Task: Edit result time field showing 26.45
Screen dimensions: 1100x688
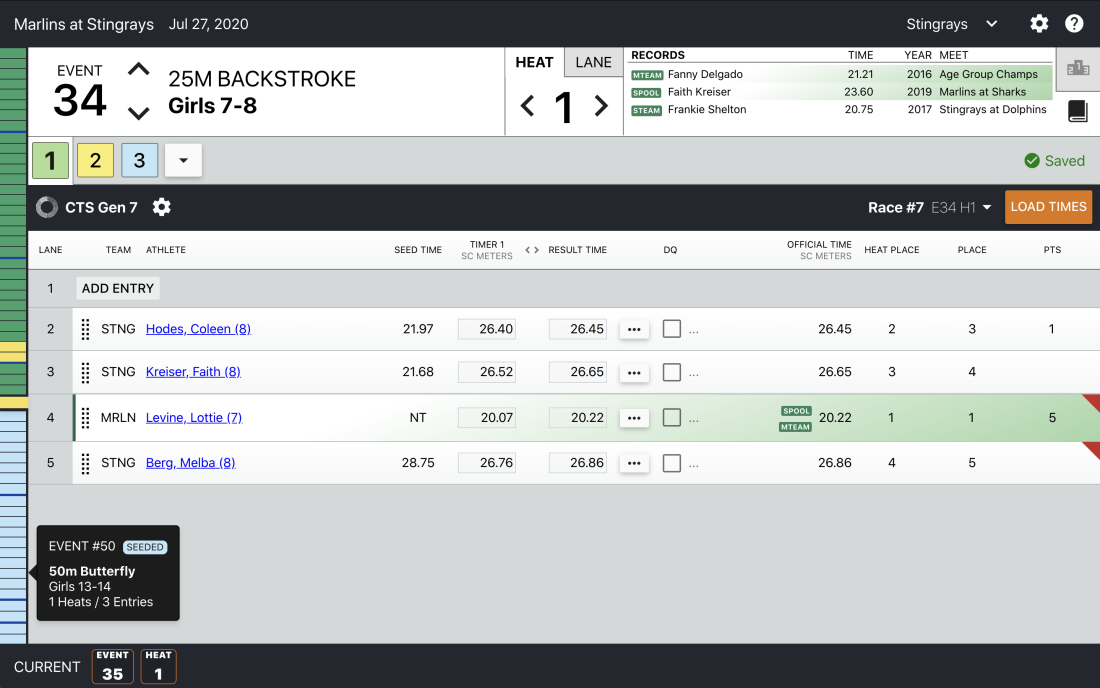Action: (577, 329)
